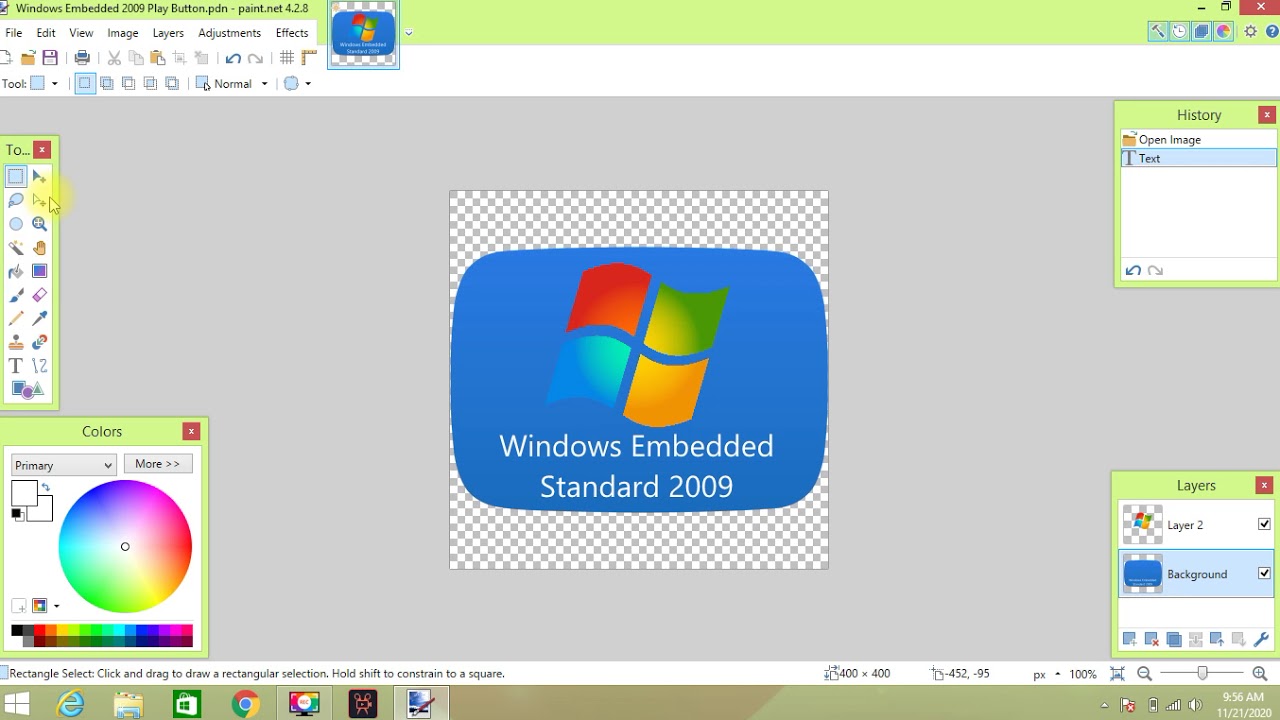Choose Replace selection mode
This screenshot has width=1280, height=720.
[84, 84]
